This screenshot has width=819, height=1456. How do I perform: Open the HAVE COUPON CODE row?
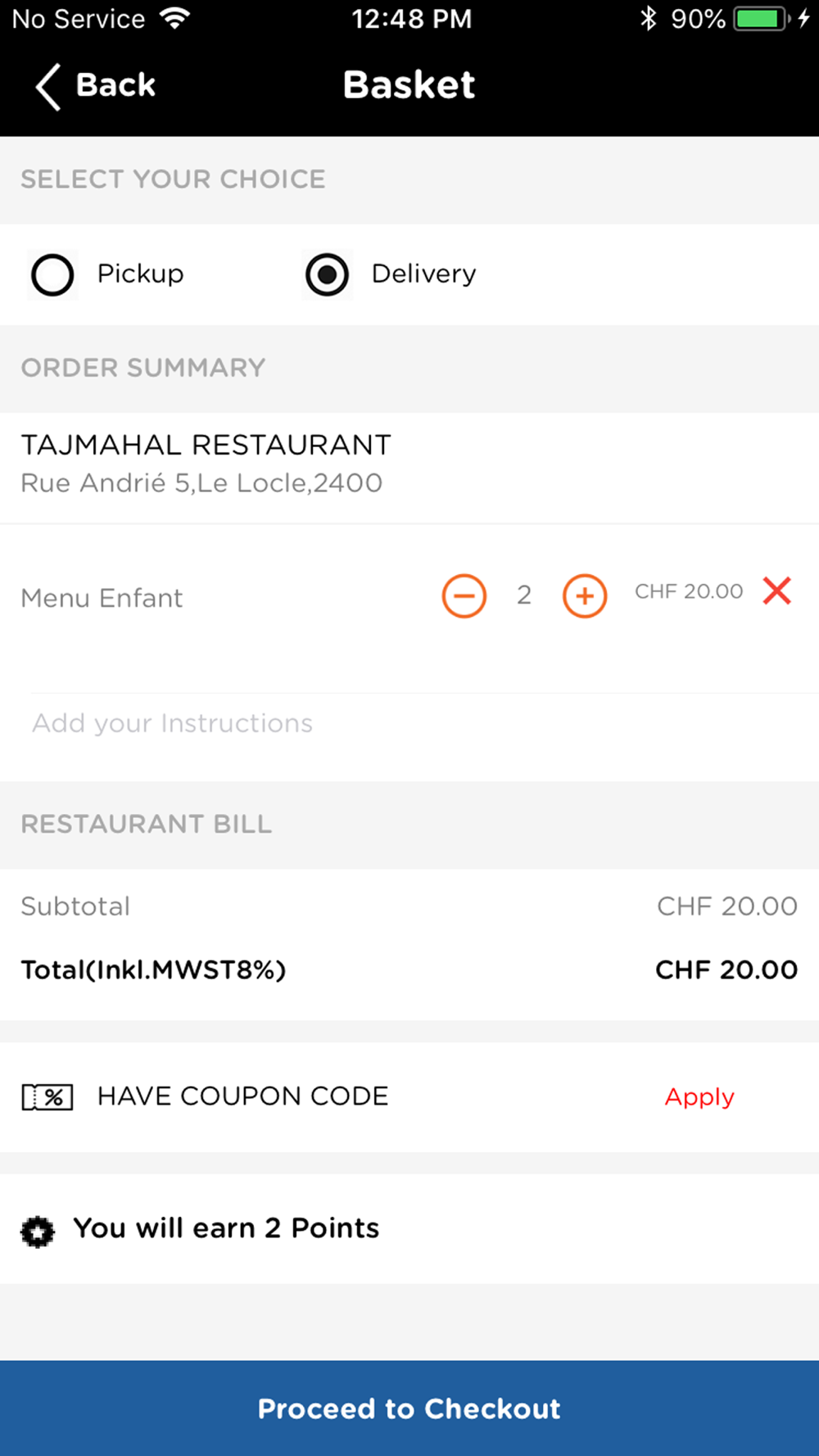(x=409, y=1097)
